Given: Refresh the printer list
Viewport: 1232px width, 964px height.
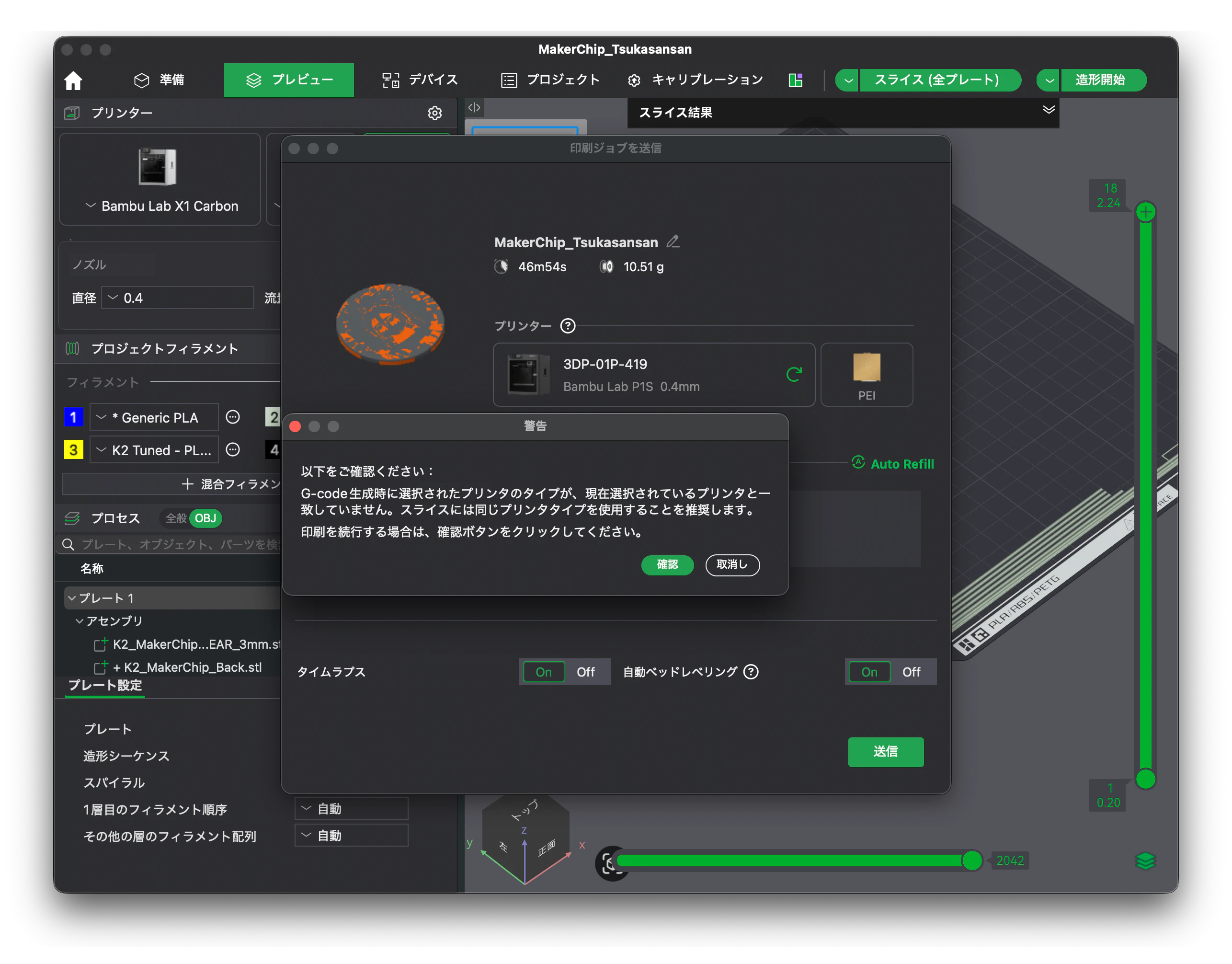Looking at the screenshot, I should (794, 374).
